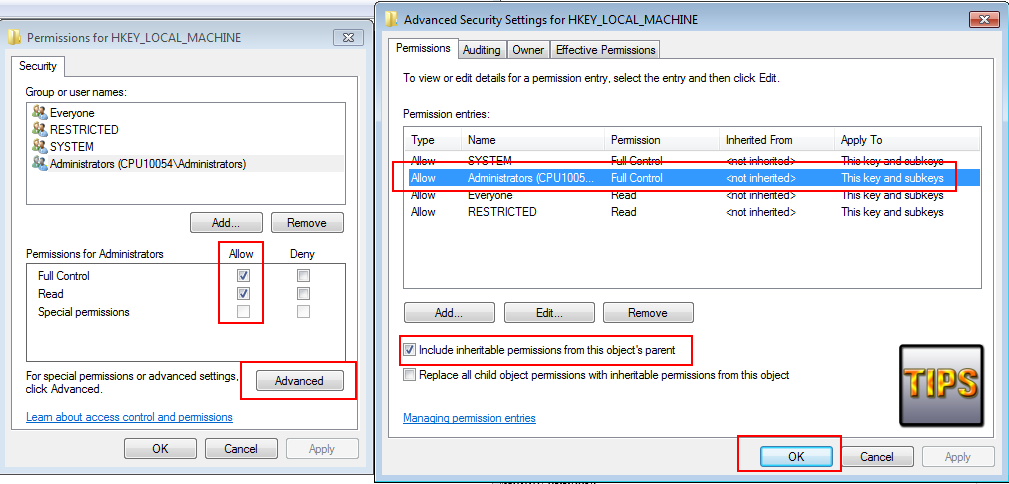Toggle Allow checkbox for Full Control
The image size is (1009, 484).
(244, 276)
